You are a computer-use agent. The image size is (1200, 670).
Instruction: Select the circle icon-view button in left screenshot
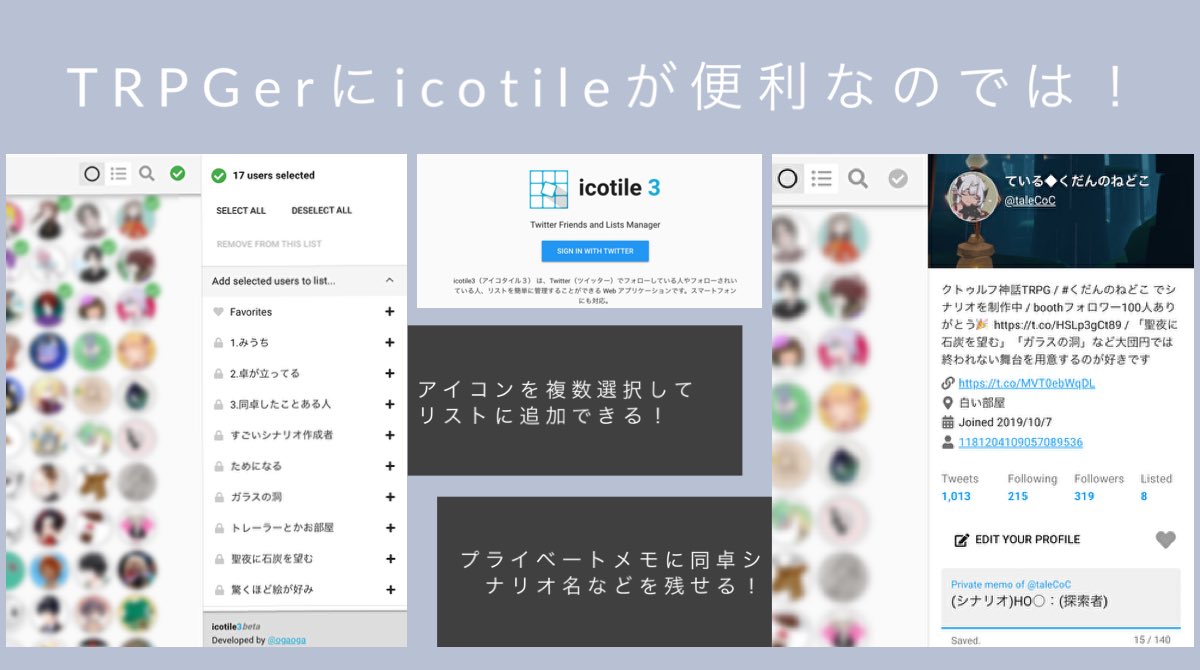pyautogui.click(x=92, y=174)
